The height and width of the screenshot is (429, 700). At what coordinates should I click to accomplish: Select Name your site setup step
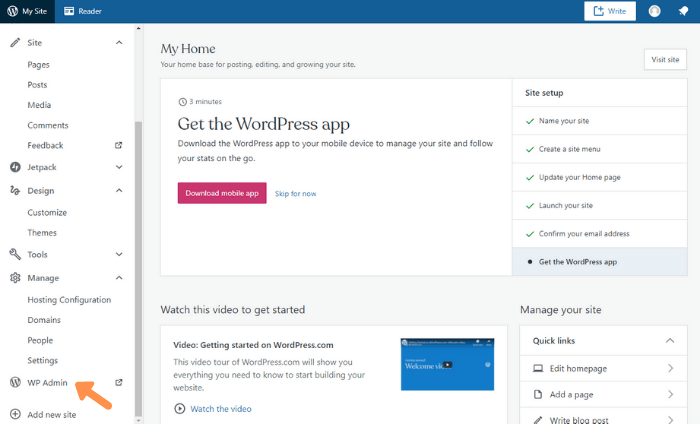pos(600,121)
